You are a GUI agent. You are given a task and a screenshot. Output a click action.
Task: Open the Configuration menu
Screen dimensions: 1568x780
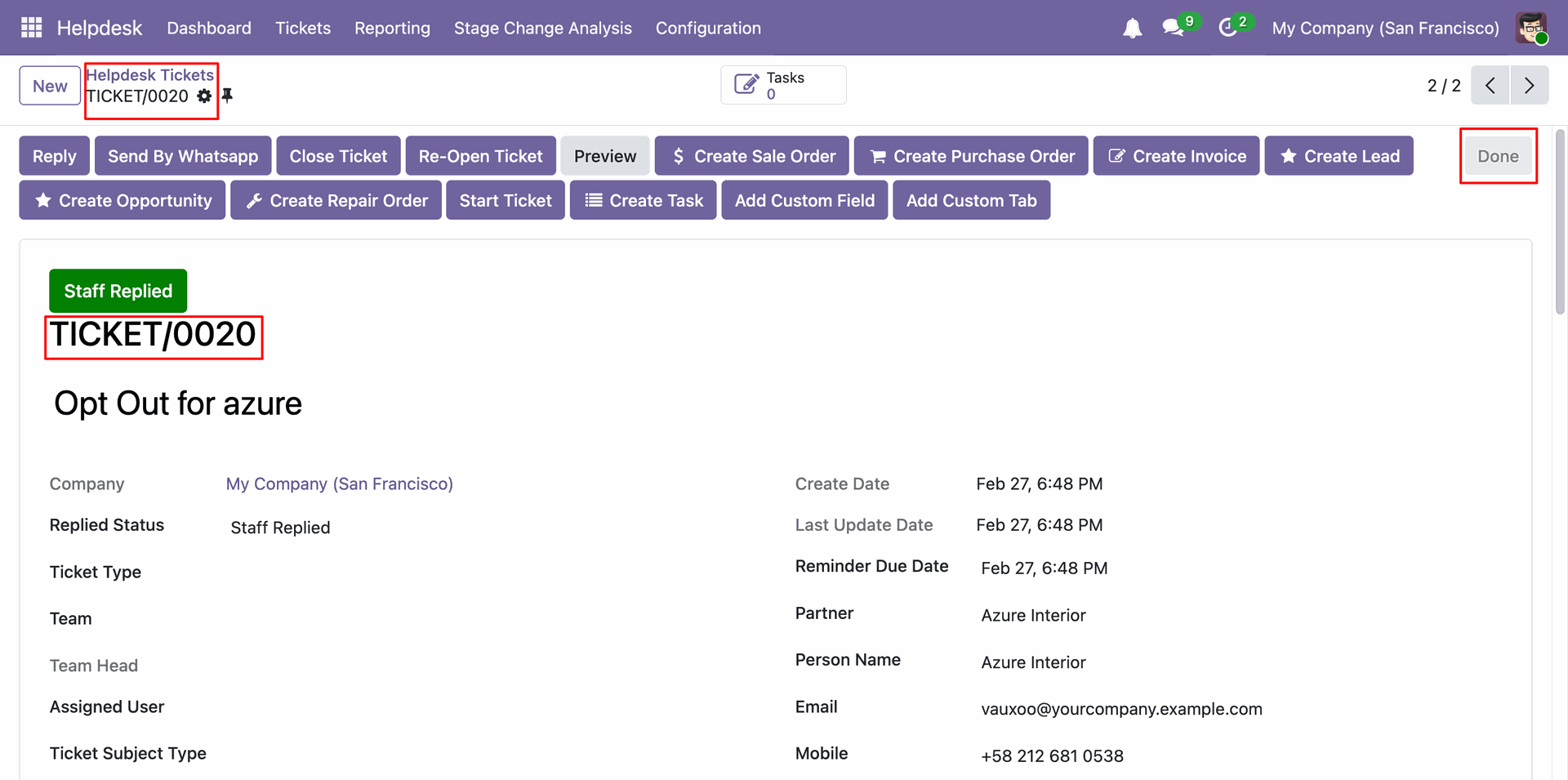coord(707,28)
